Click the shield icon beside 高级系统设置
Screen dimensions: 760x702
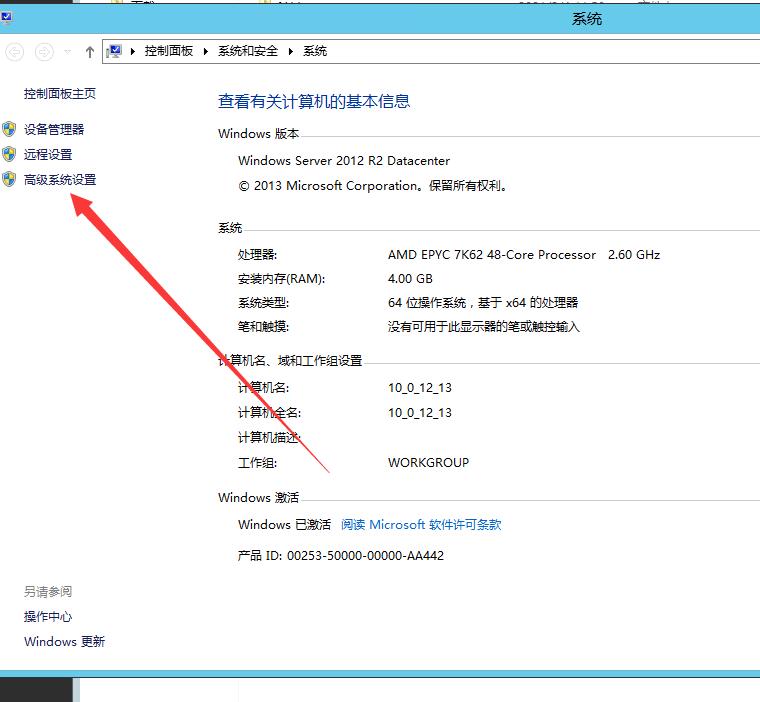pyautogui.click(x=10, y=179)
